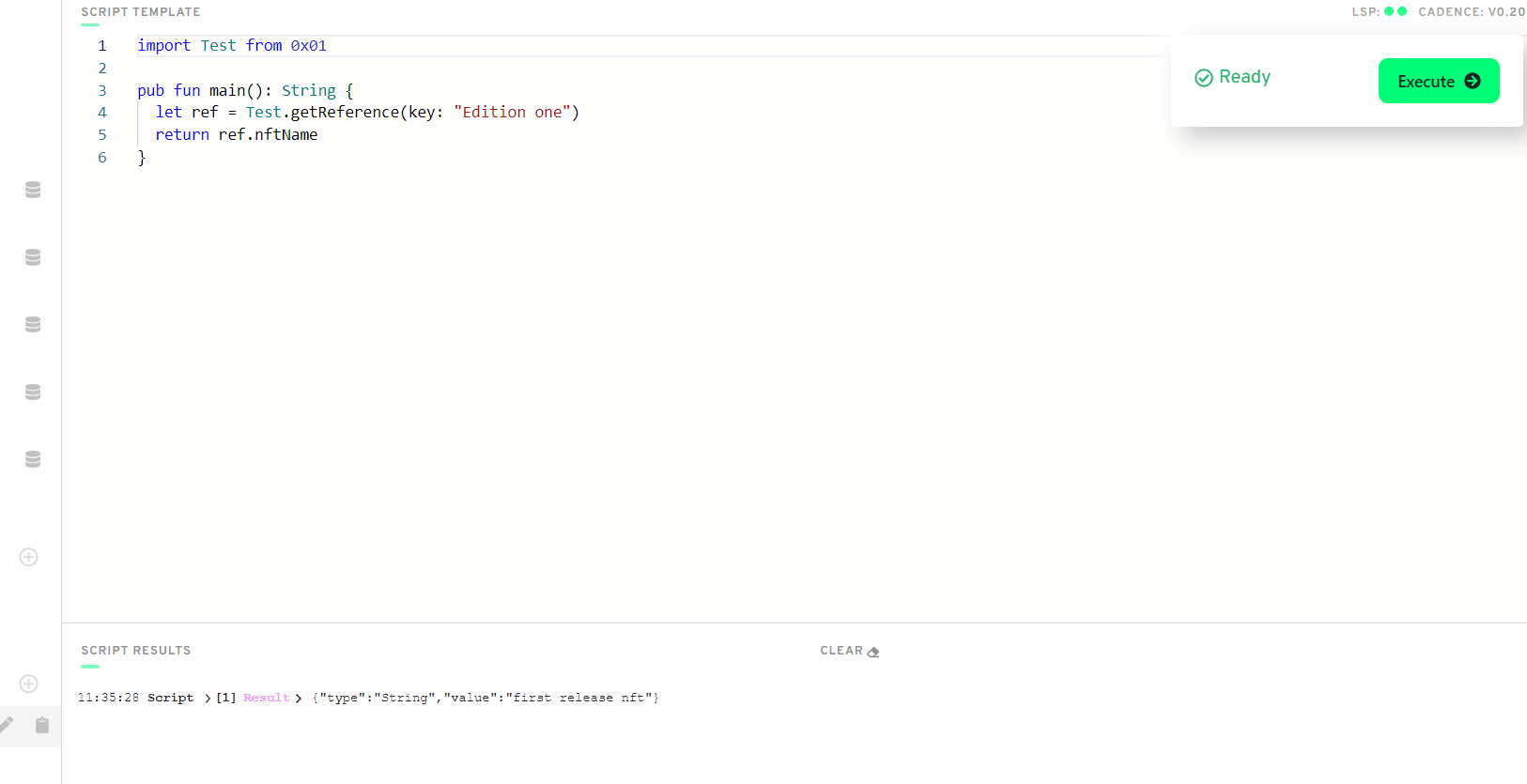The width and height of the screenshot is (1527, 784).
Task: Open the bottom account storage icon
Action: 33,459
